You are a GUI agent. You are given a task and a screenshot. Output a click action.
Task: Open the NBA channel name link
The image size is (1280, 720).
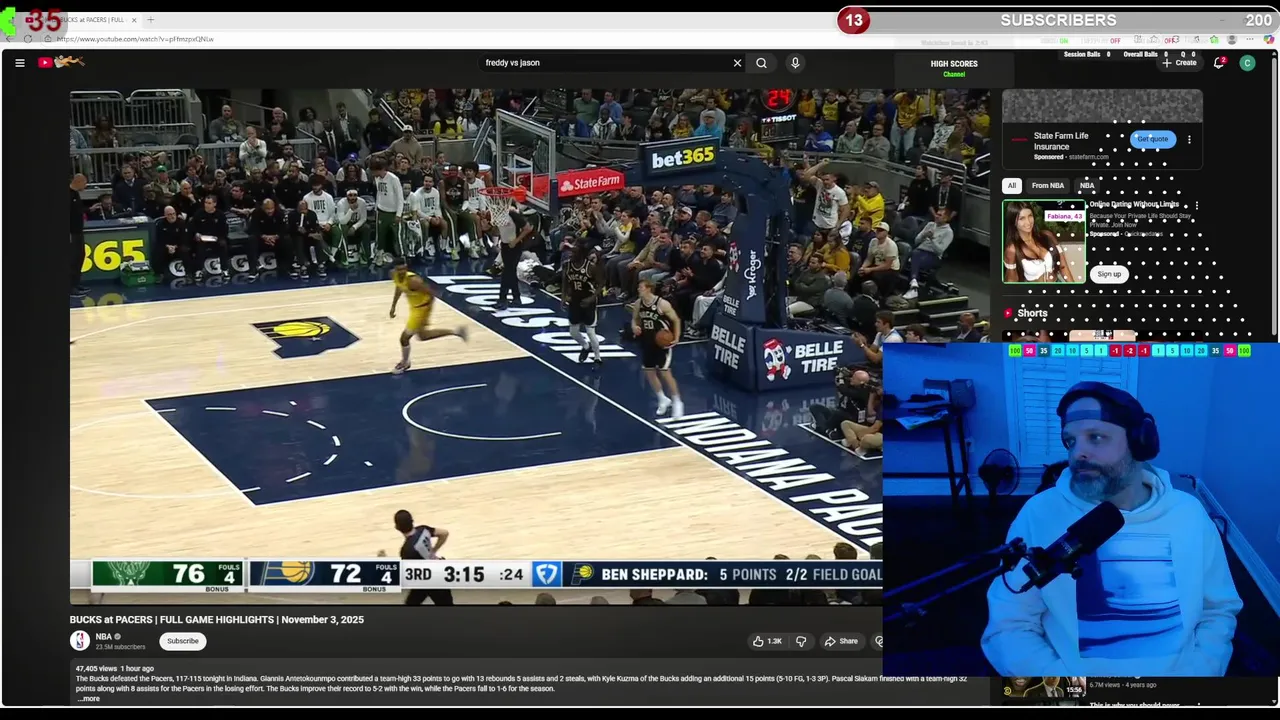click(x=103, y=637)
